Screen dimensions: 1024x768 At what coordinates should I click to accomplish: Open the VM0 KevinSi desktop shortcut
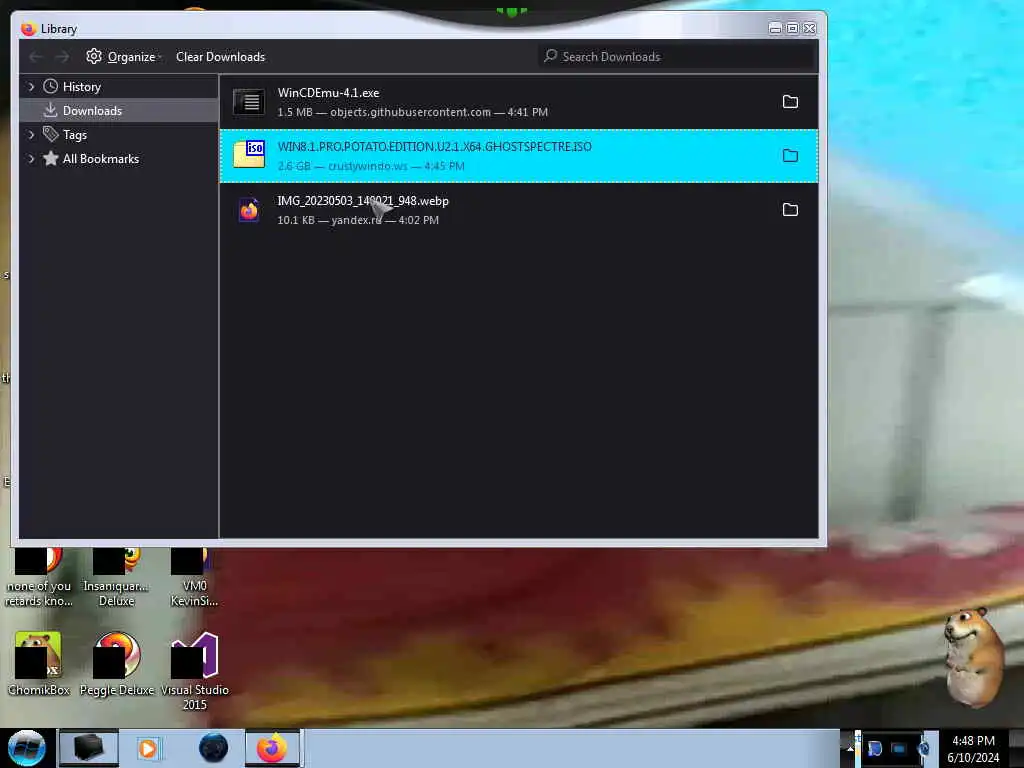click(x=194, y=579)
